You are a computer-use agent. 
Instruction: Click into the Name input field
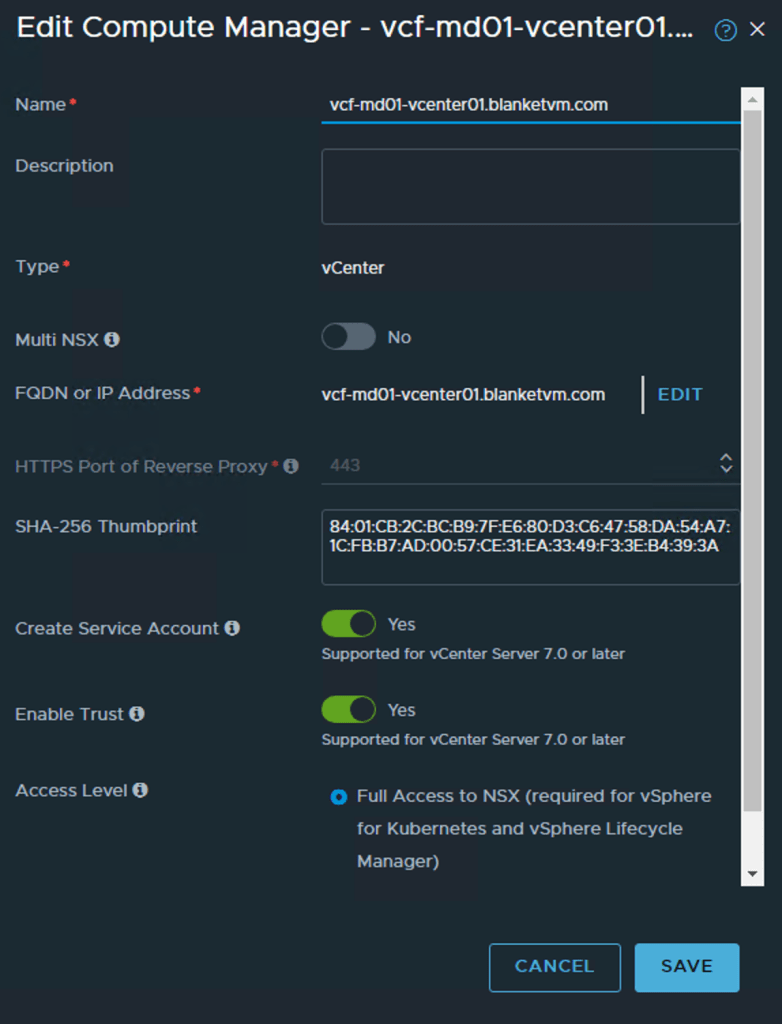(x=530, y=105)
